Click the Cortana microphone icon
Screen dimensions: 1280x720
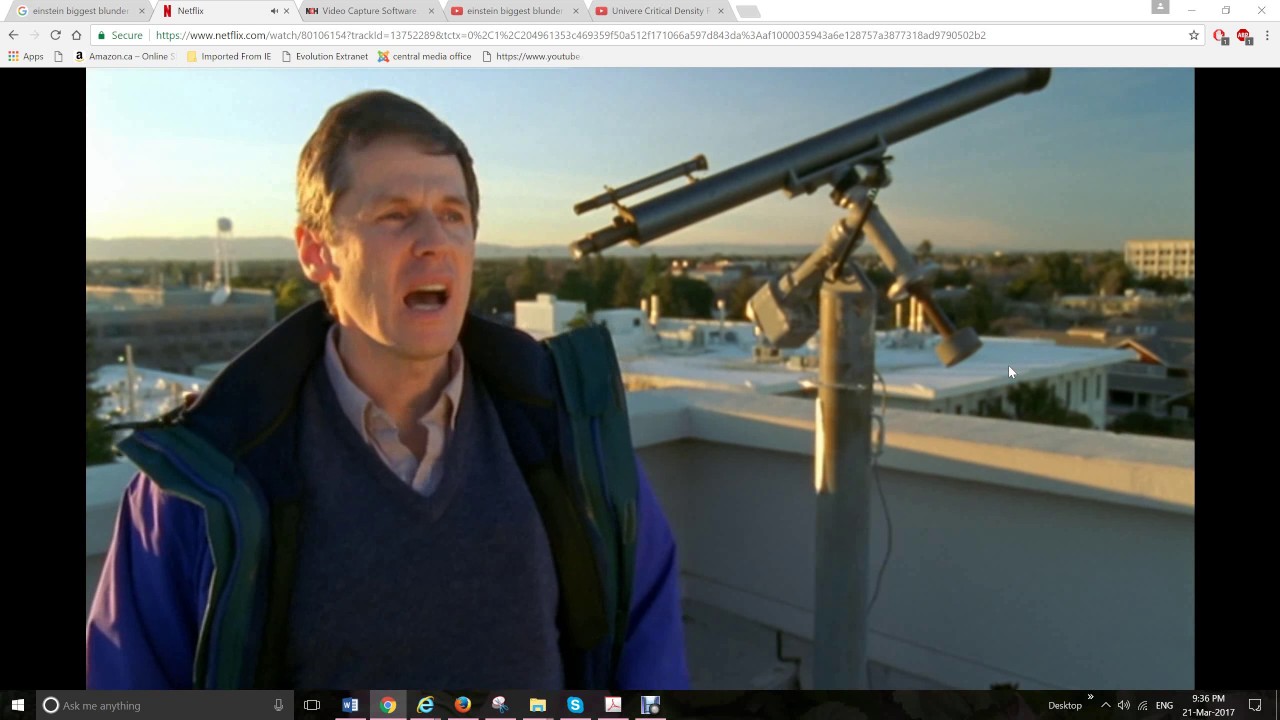click(278, 705)
